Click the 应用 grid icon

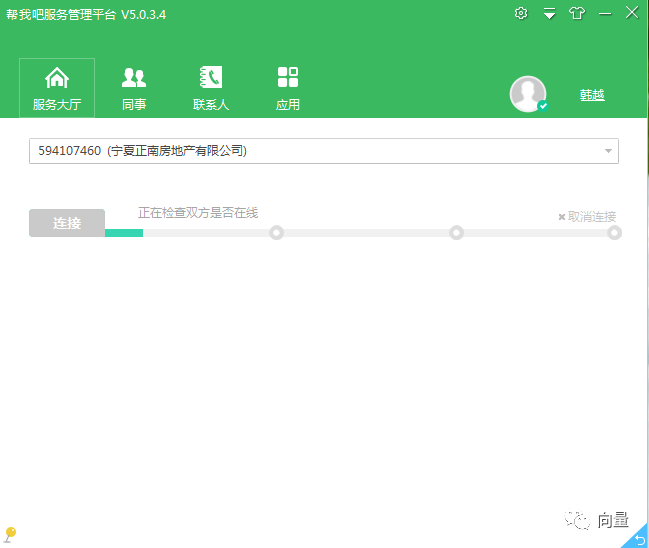click(288, 78)
